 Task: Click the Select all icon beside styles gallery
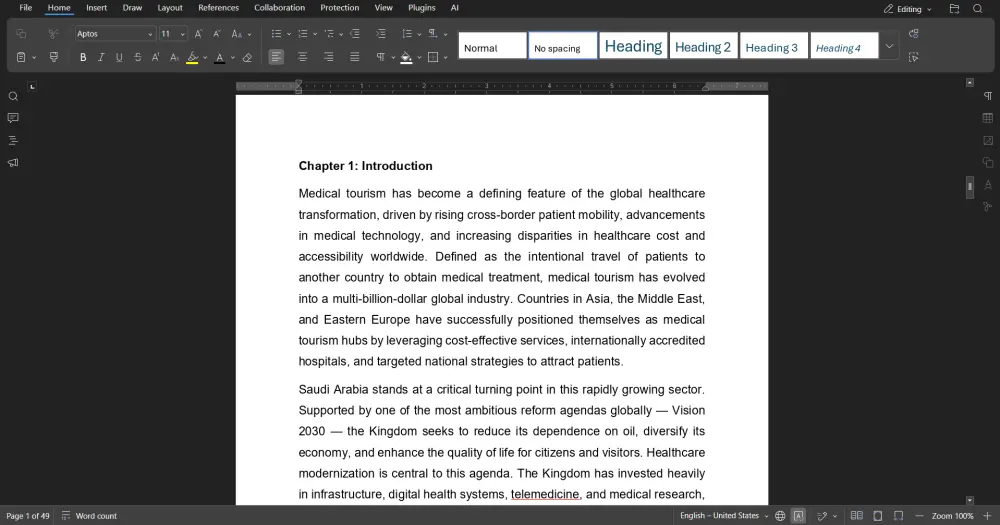[914, 57]
